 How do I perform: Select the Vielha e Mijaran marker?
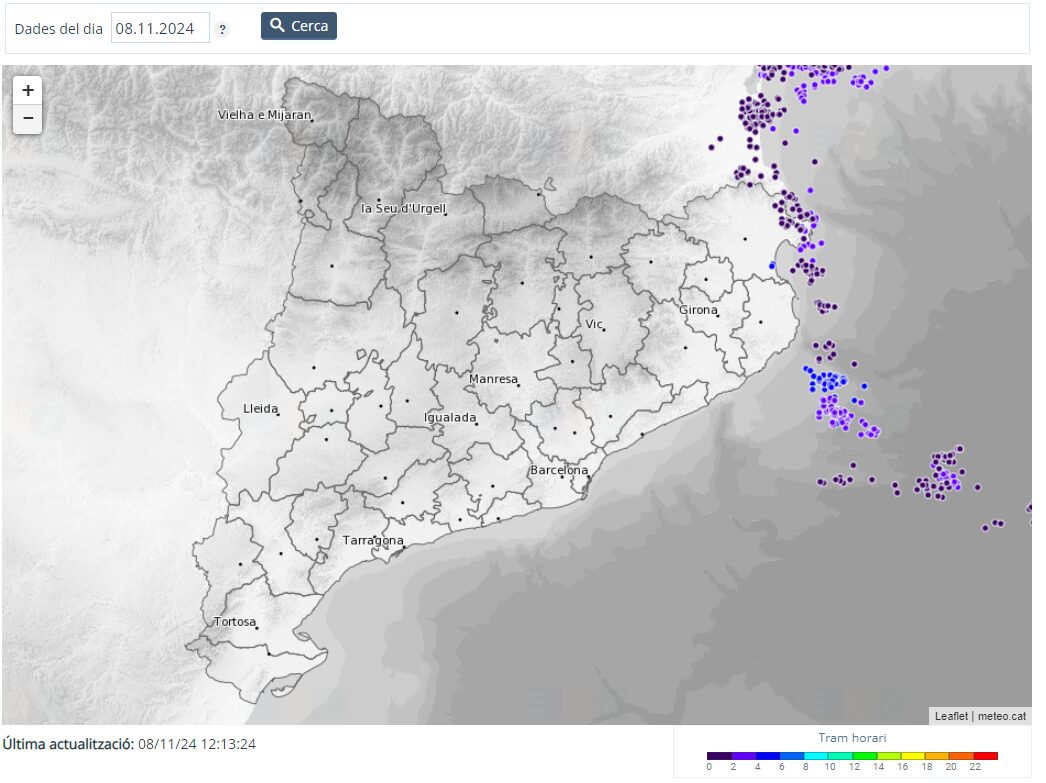coord(312,121)
